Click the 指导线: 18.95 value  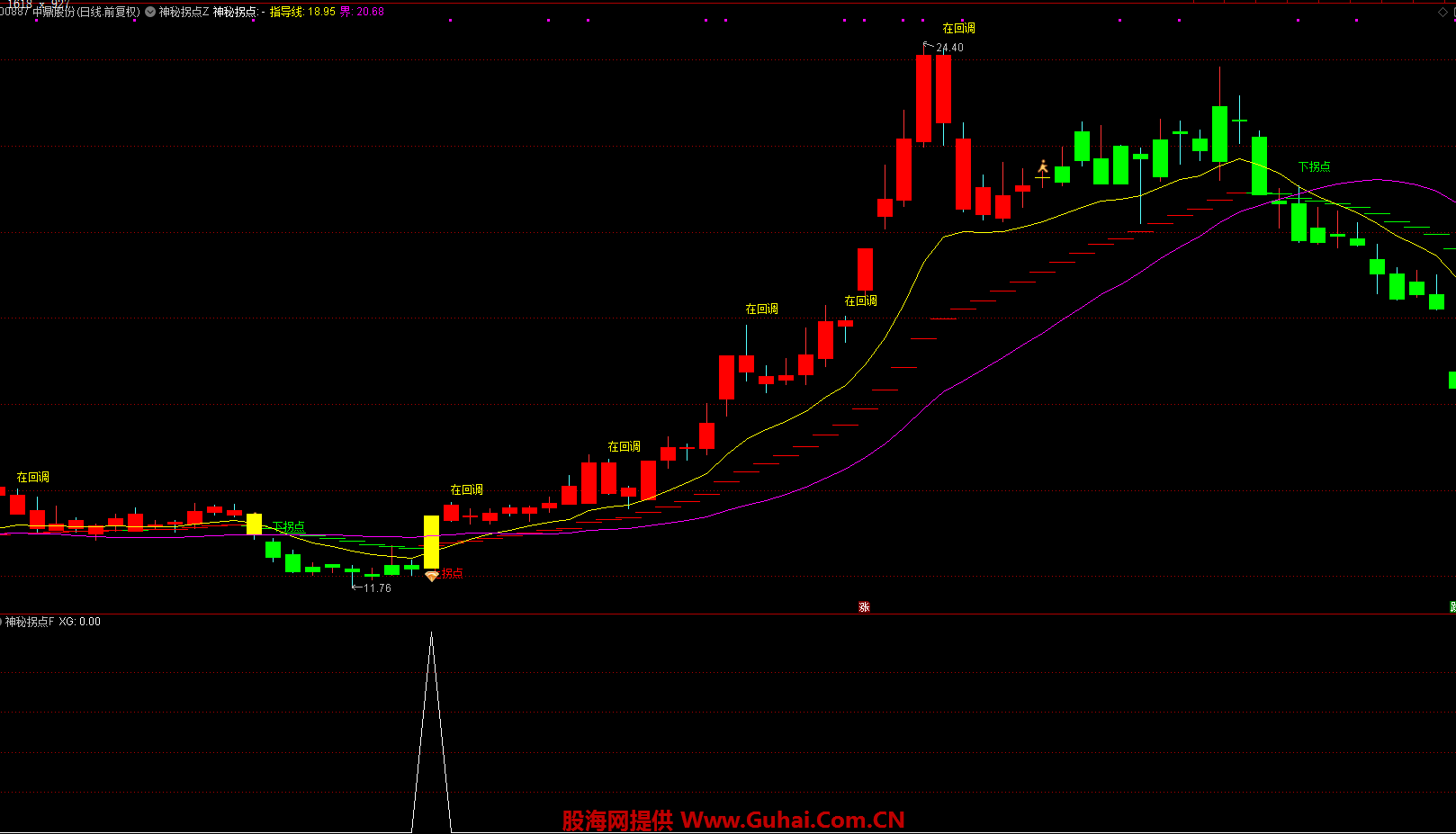tap(302, 12)
